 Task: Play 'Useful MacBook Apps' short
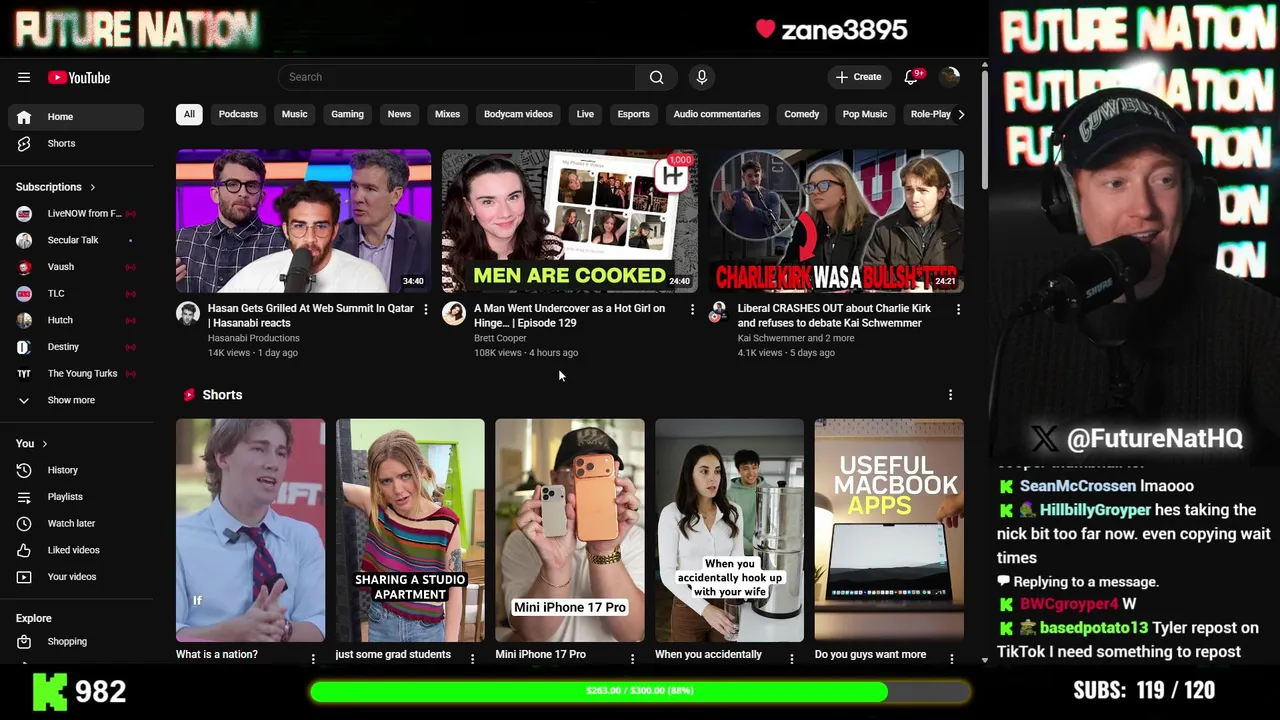tap(889, 530)
